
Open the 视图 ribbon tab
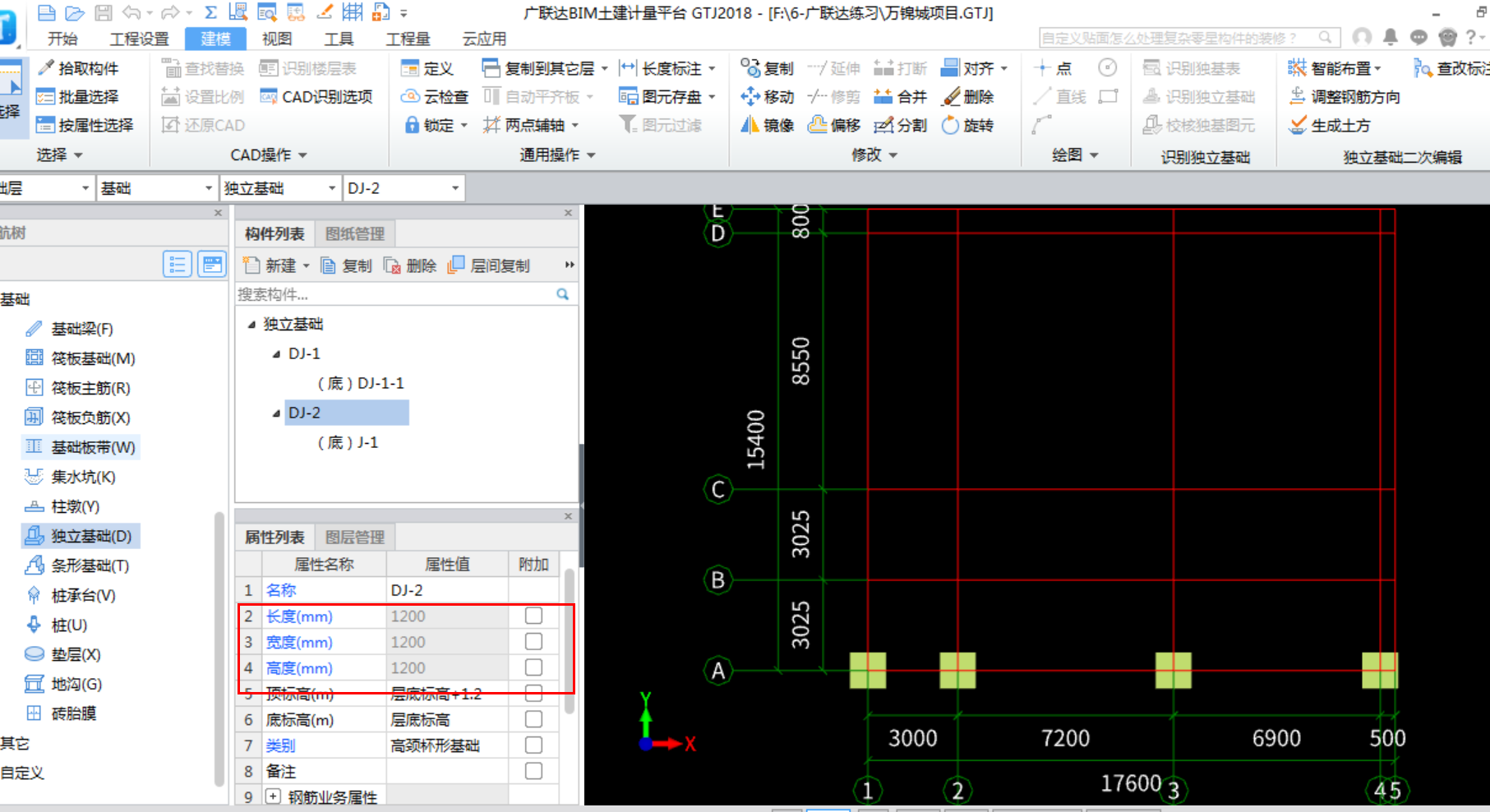277,39
